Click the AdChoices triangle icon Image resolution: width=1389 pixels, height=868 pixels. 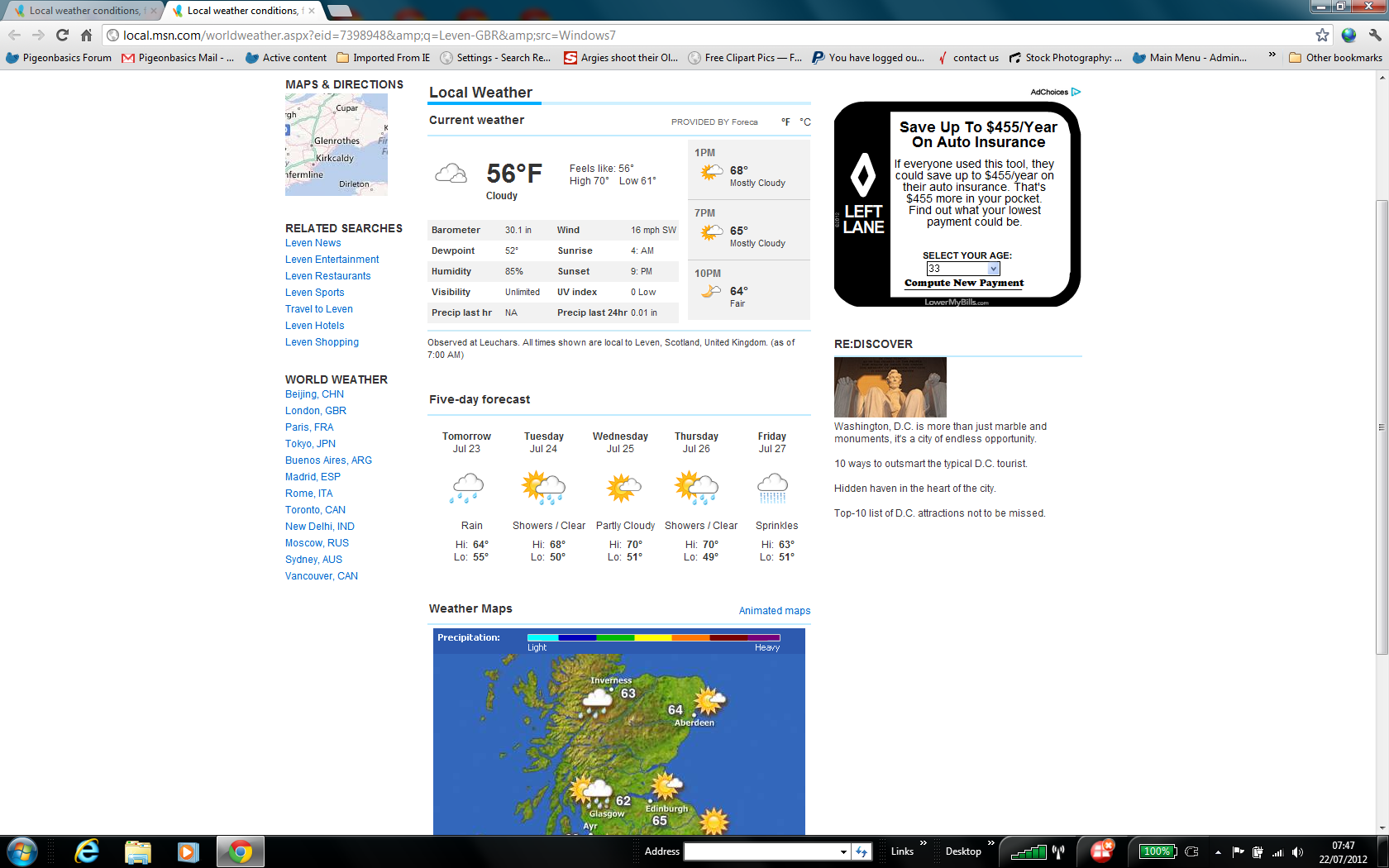[1076, 92]
